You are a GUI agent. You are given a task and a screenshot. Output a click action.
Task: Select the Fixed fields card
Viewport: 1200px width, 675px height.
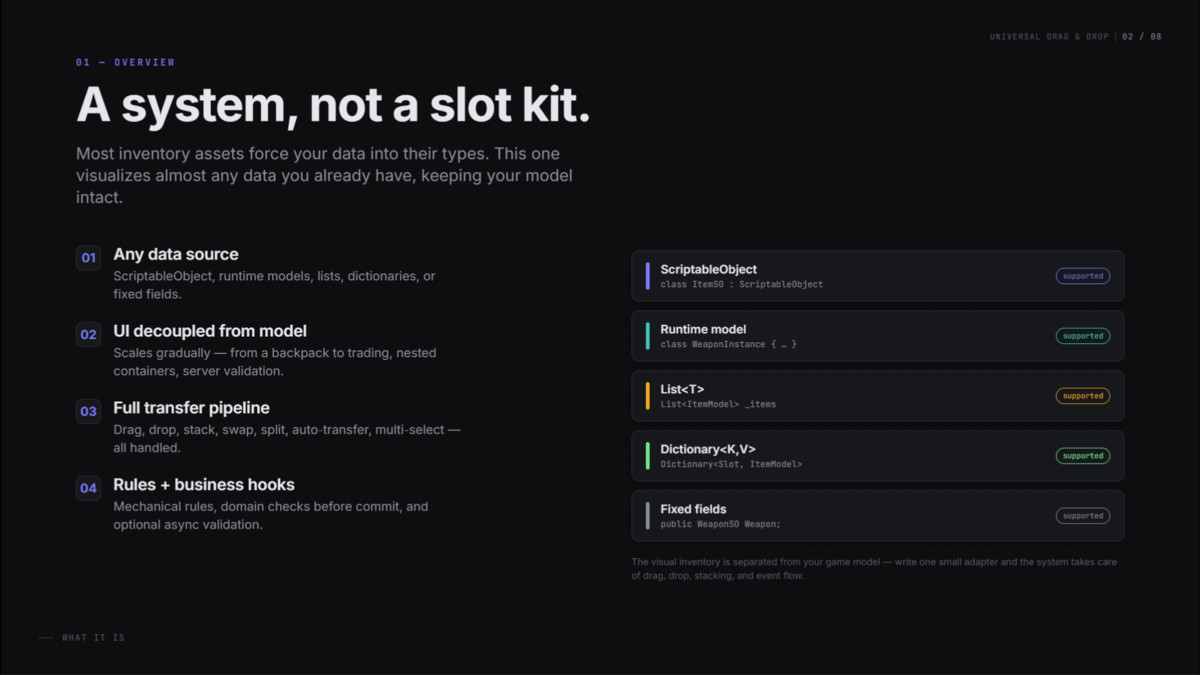tap(878, 516)
